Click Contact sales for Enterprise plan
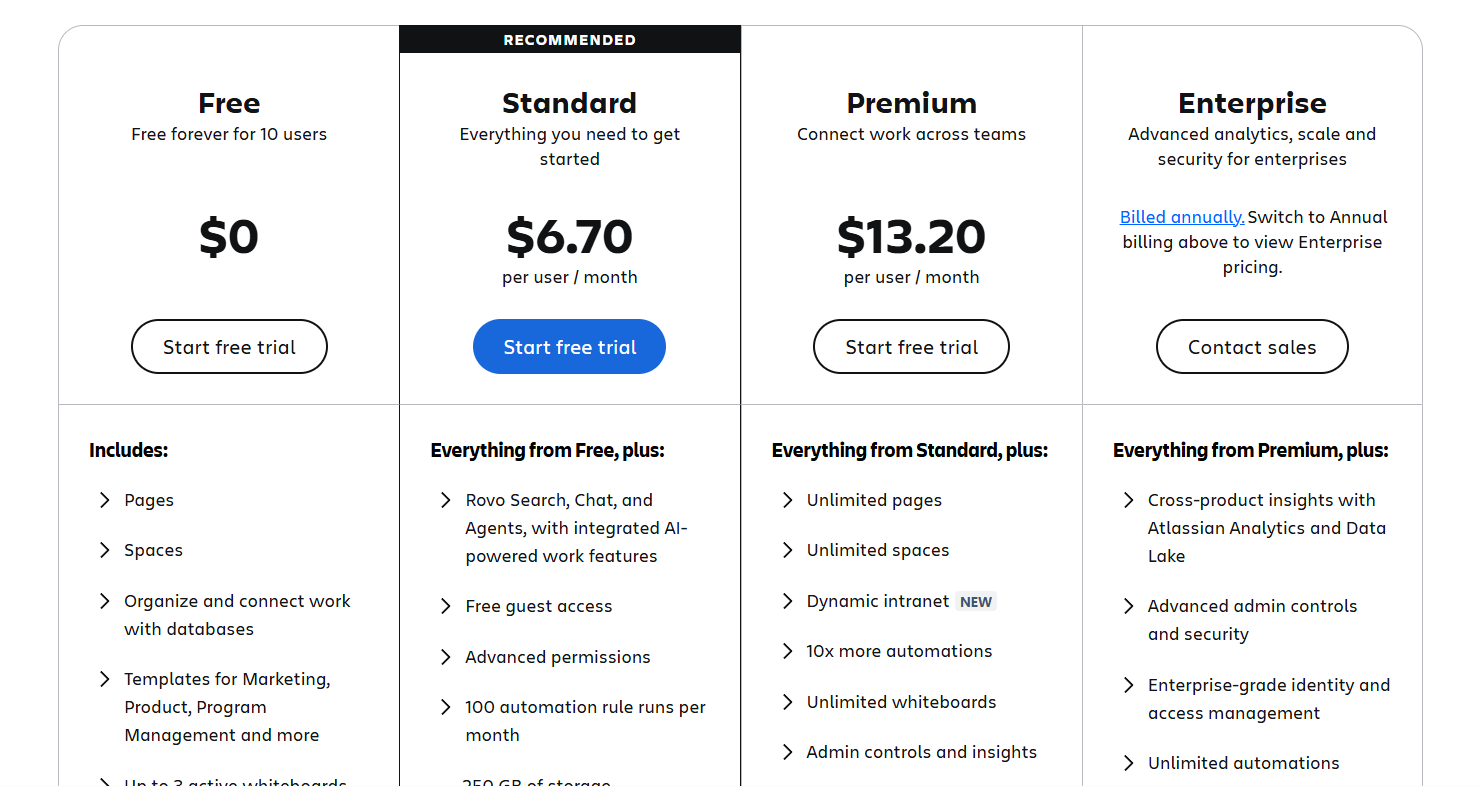Image resolution: width=1483 pixels, height=787 pixels. [1252, 347]
